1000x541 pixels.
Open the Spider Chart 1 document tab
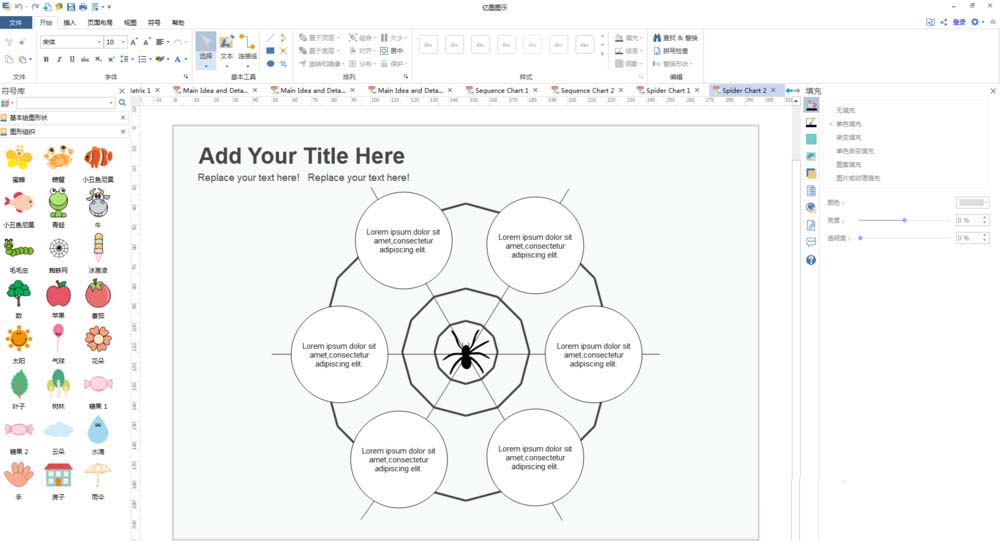click(668, 91)
